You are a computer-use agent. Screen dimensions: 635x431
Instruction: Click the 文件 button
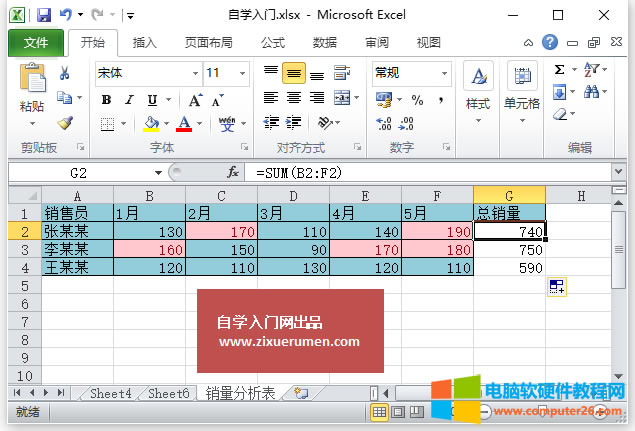pos(36,43)
